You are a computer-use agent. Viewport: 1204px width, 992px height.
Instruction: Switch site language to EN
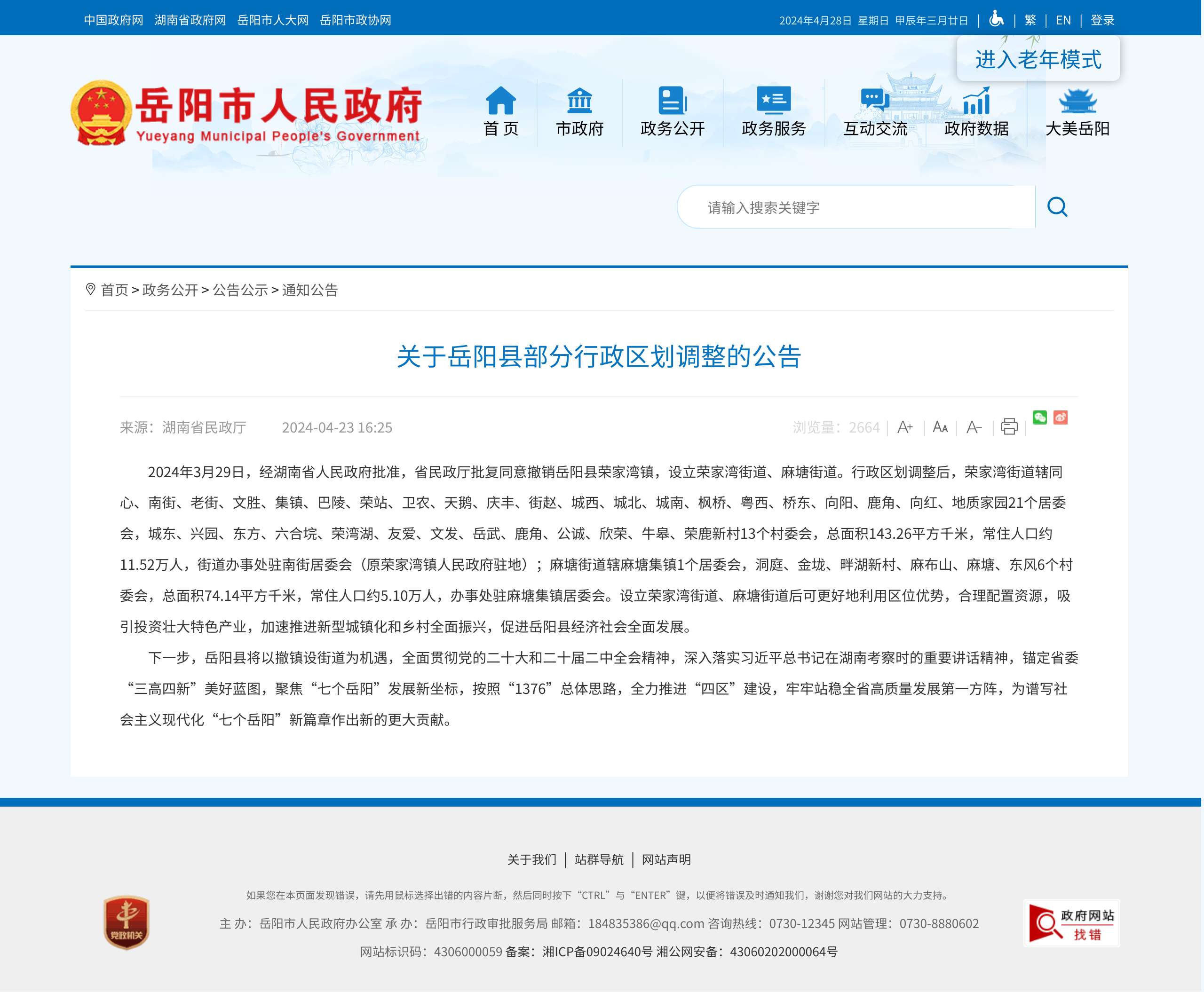tap(1063, 20)
